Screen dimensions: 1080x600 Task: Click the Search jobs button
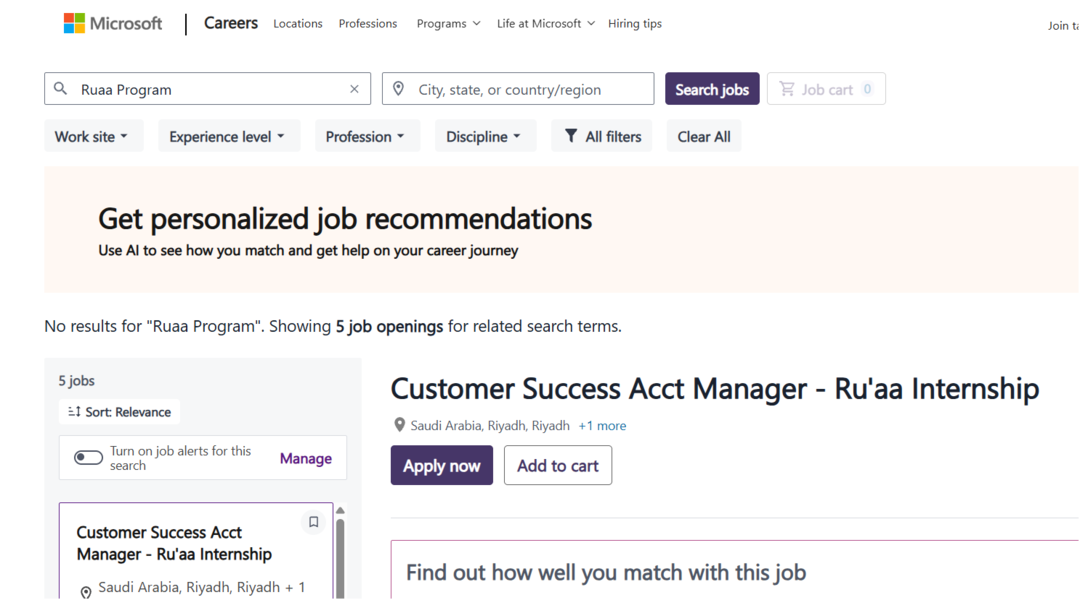click(712, 89)
